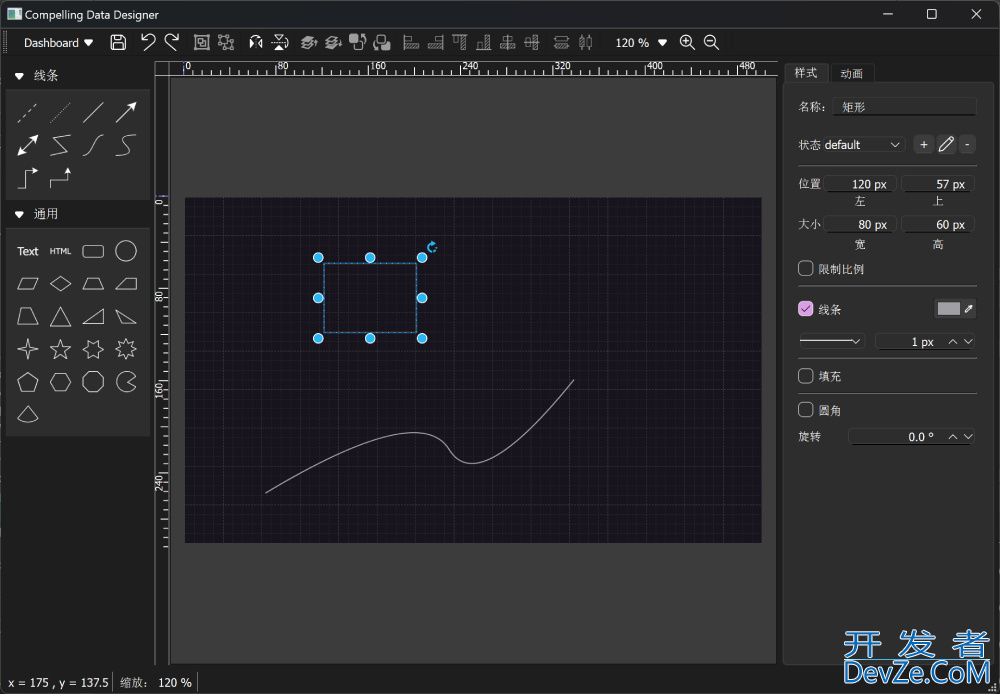The width and height of the screenshot is (1000, 694).
Task: Zoom out with the magnifier minus icon
Action: coord(711,43)
